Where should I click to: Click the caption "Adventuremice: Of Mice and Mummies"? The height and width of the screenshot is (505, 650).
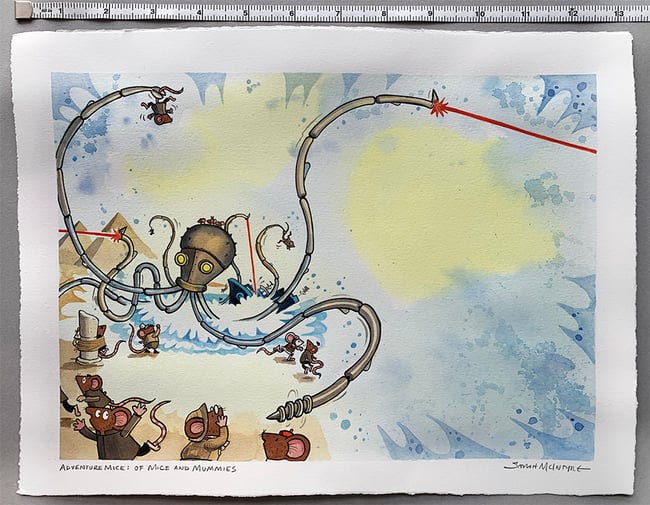pos(148,468)
